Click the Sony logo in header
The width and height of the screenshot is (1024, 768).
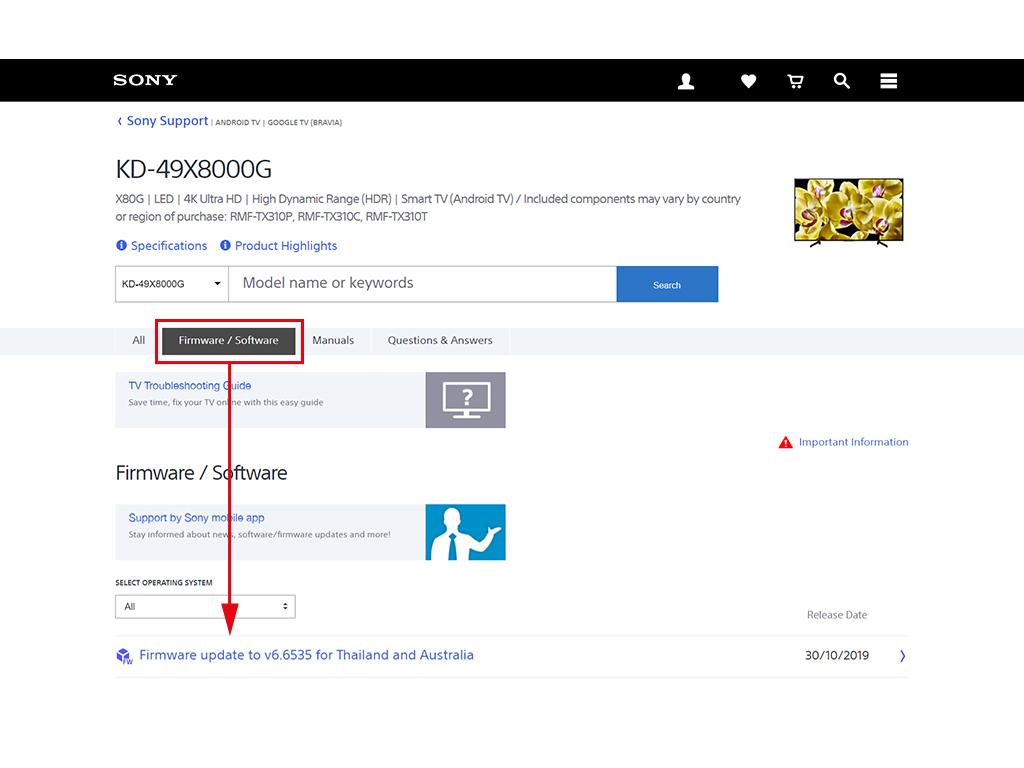145,80
